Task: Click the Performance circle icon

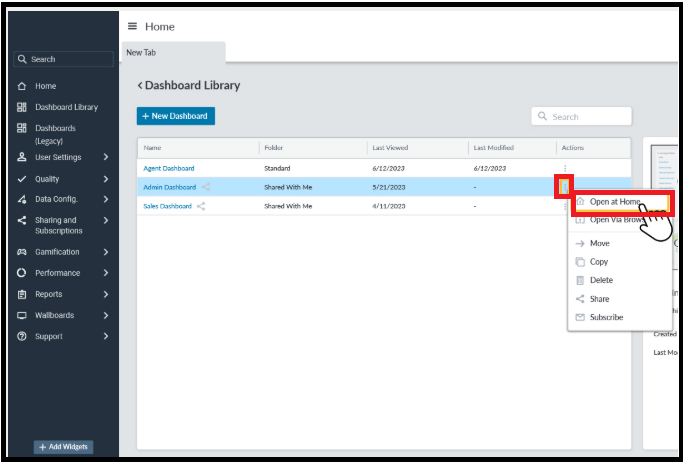Action: click(x=22, y=273)
